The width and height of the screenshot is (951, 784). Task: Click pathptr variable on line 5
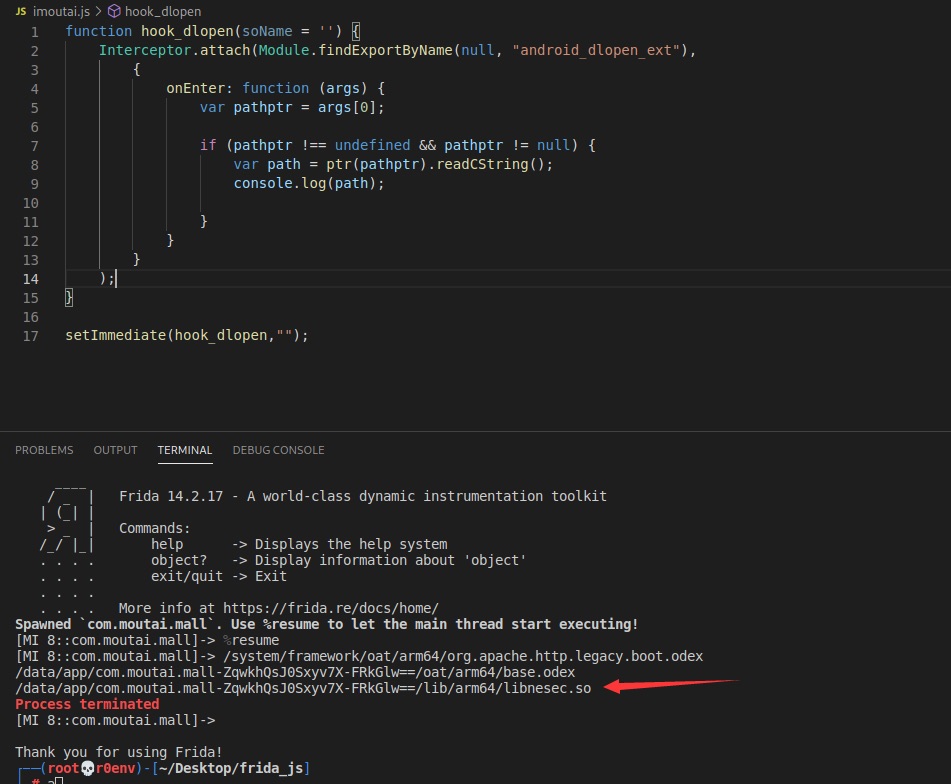point(263,107)
